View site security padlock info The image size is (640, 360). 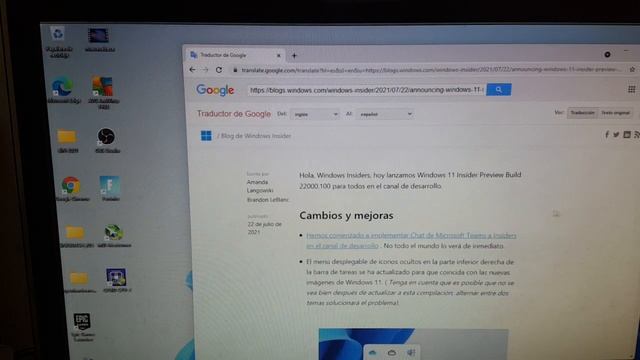[235, 70]
